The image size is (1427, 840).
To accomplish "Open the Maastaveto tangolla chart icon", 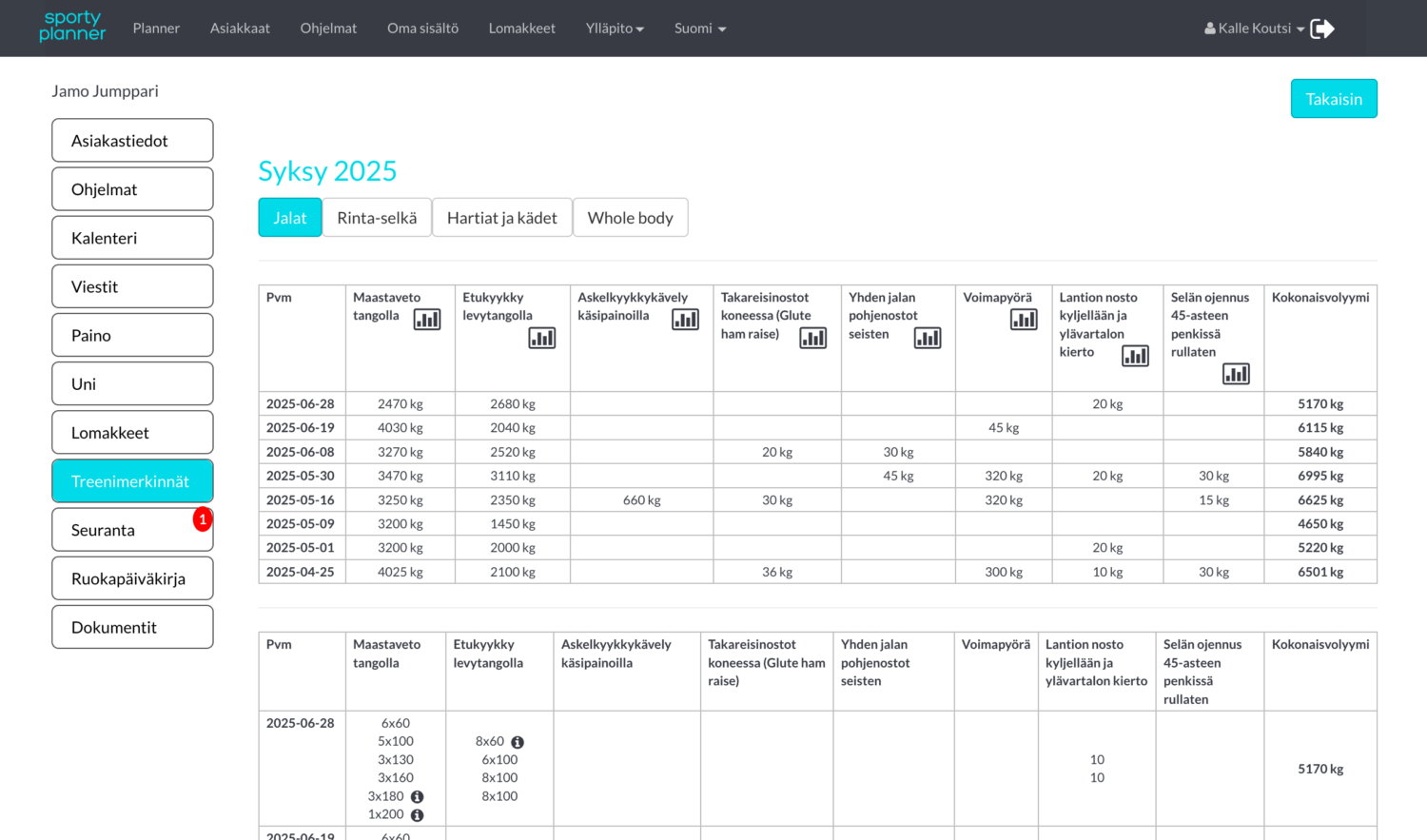I will tap(427, 320).
